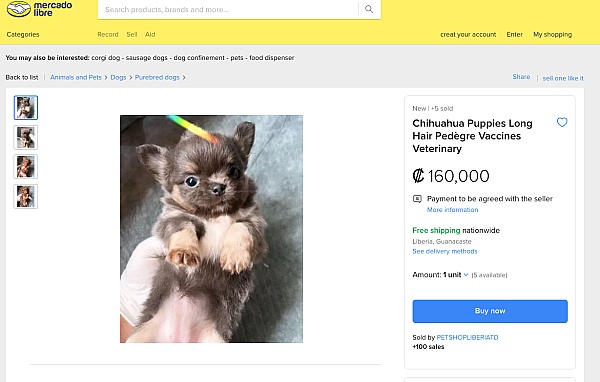The height and width of the screenshot is (382, 600).
Task: Open the Sell menu item
Action: tap(132, 34)
